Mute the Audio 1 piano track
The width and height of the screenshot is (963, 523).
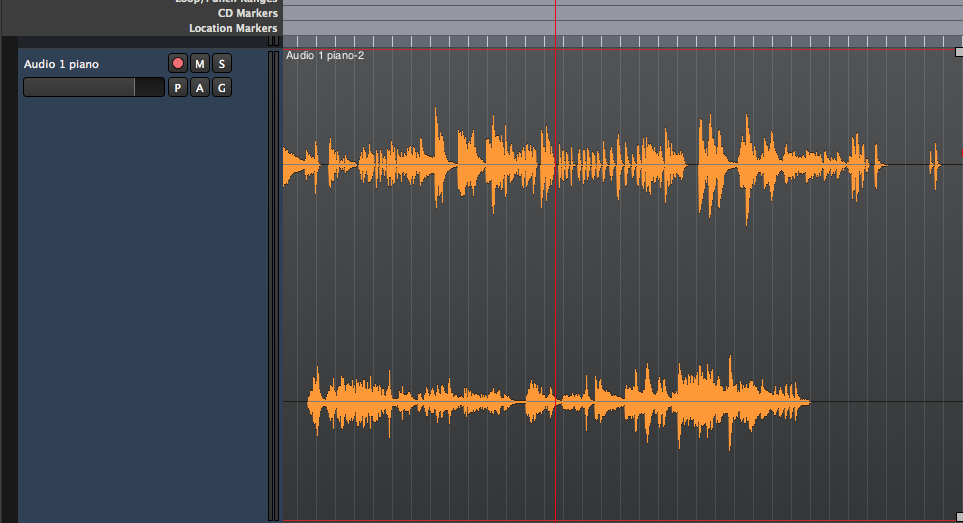point(200,64)
